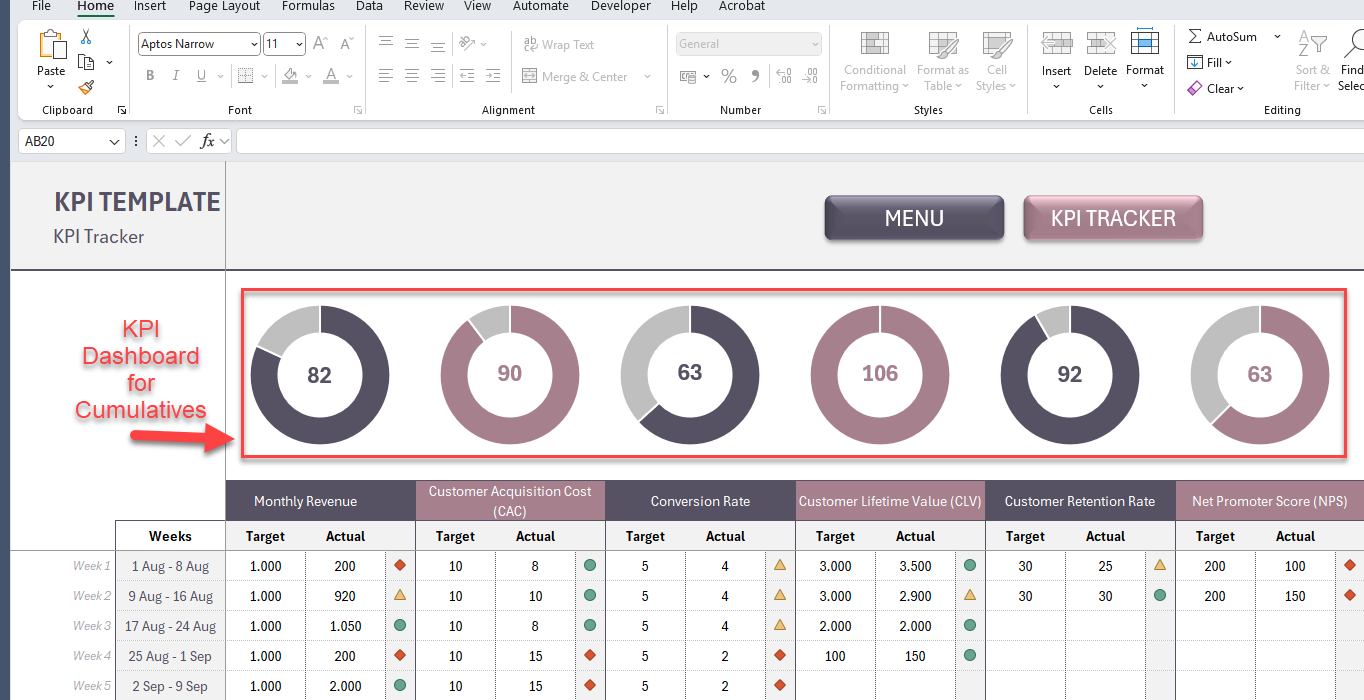Open the Review ribbon tab
Viewport: 1364px width, 700px height.
(423, 7)
